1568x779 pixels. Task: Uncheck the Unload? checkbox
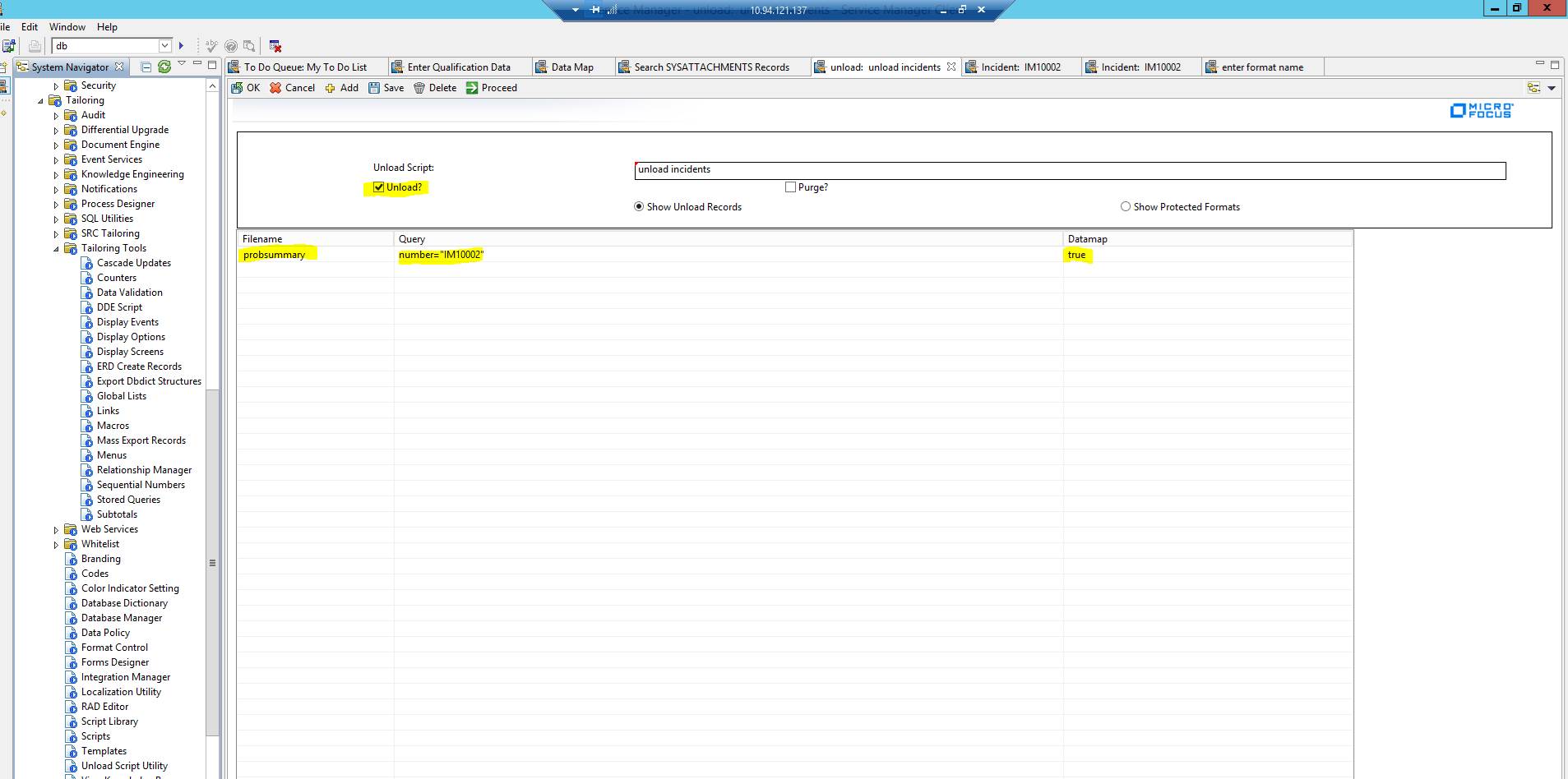(x=377, y=187)
